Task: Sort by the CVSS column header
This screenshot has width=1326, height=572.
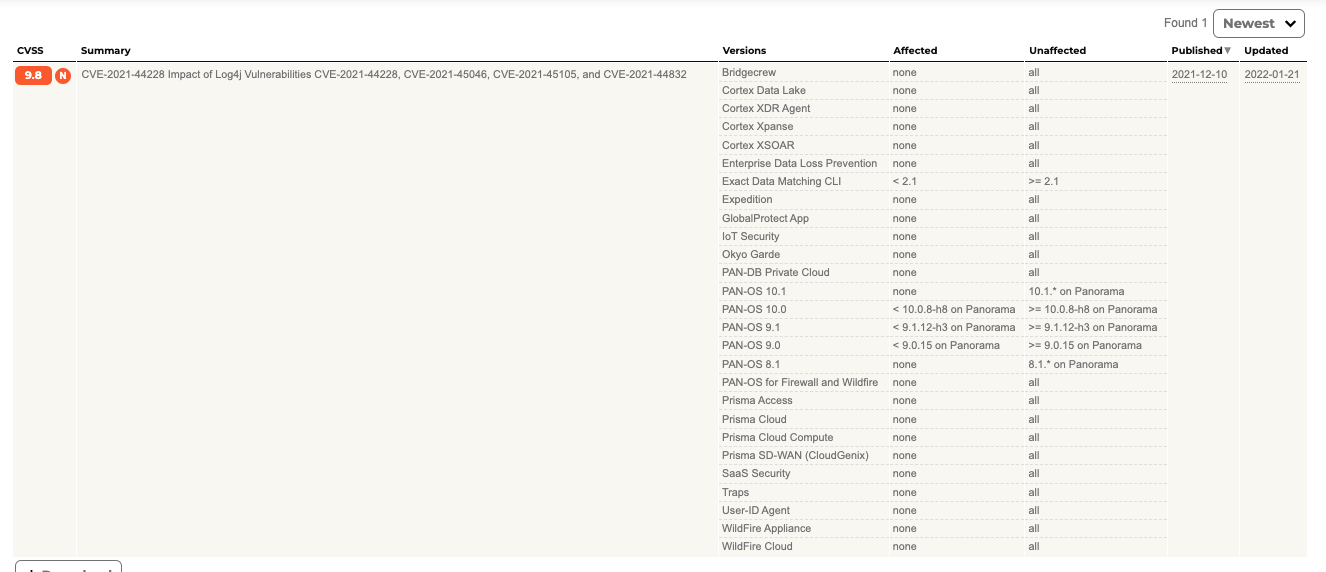Action: coord(30,50)
